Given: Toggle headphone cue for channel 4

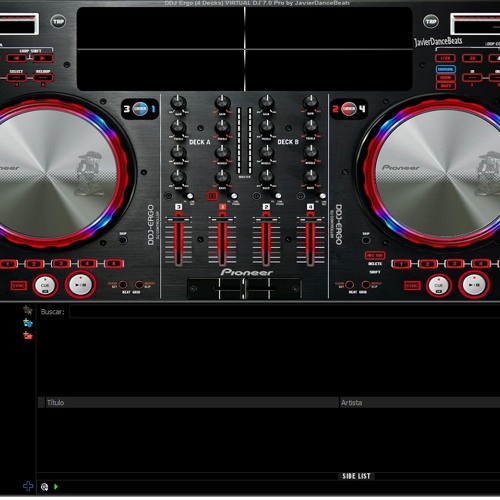Looking at the screenshot, I should click(301, 196).
